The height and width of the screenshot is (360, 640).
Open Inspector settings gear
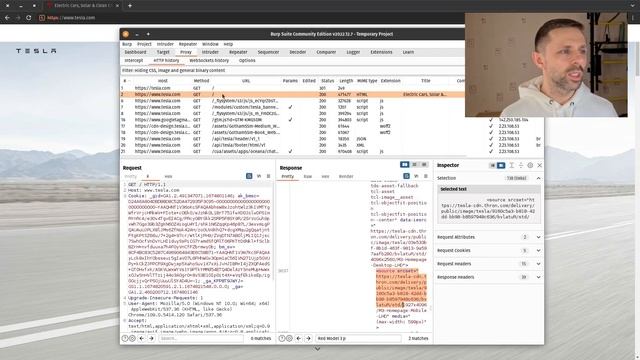tap(530, 165)
